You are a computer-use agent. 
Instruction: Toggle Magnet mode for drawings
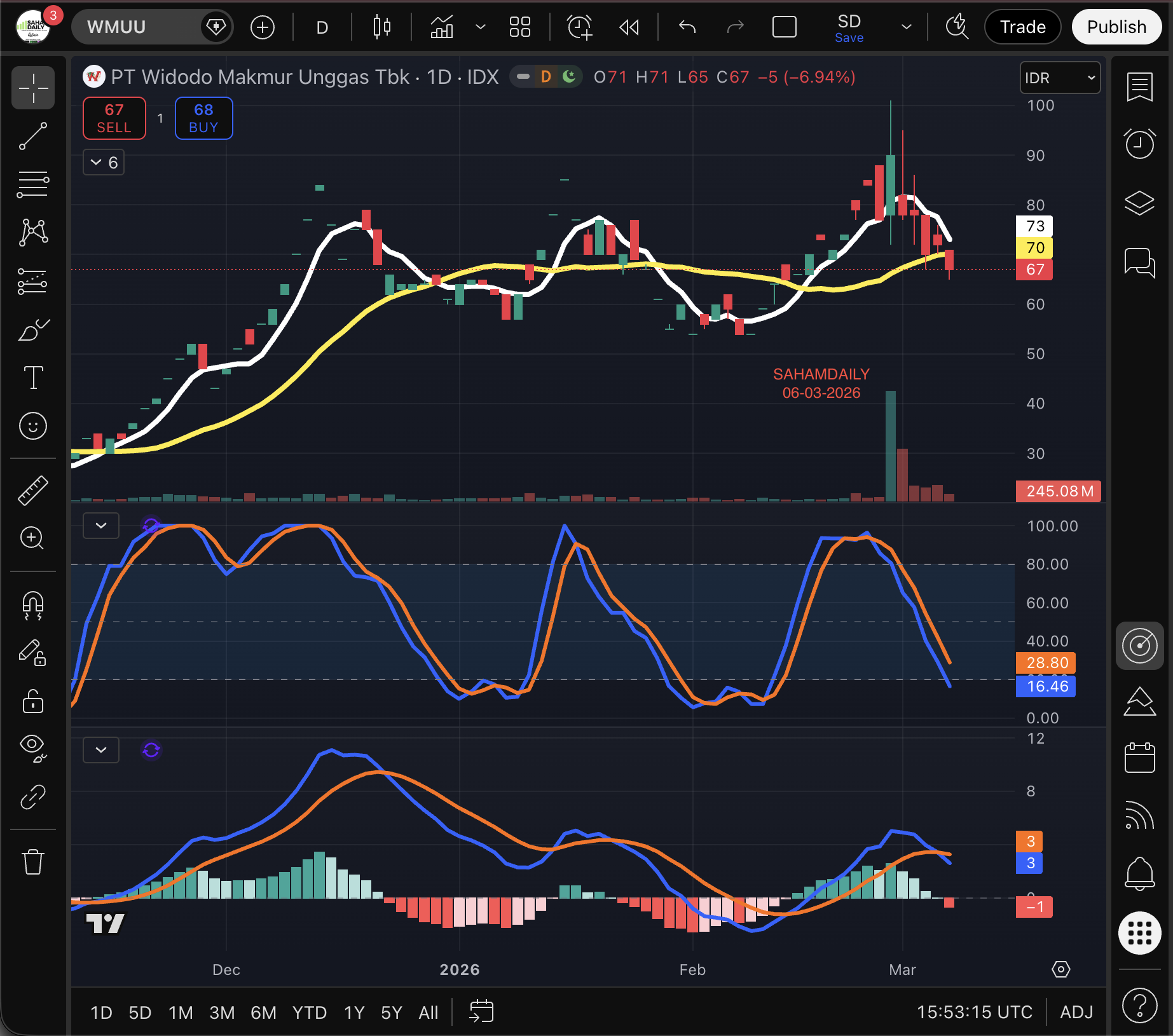33,605
